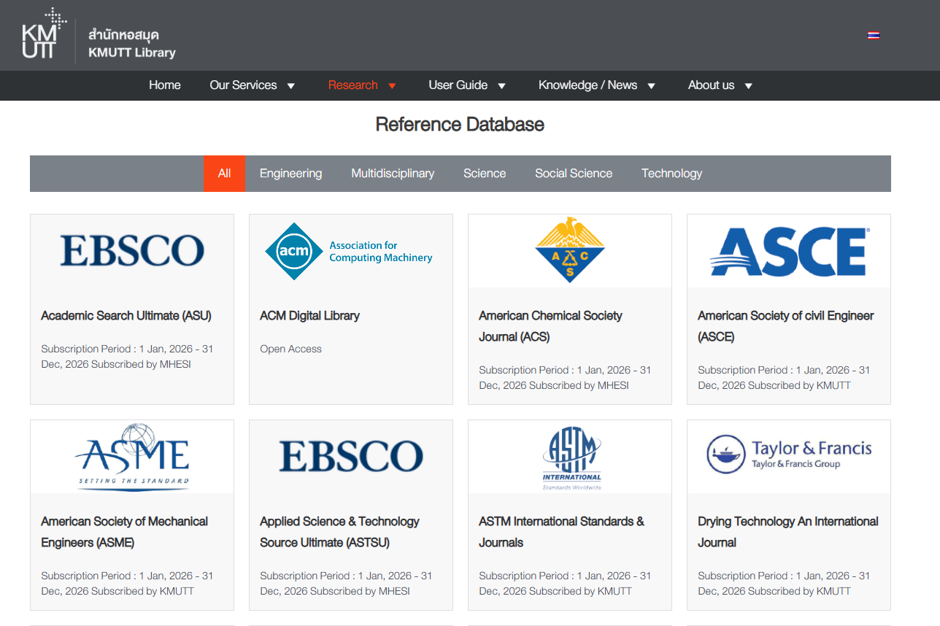
Task: Open Drying Technology An International Journal link
Action: pyautogui.click(x=788, y=532)
